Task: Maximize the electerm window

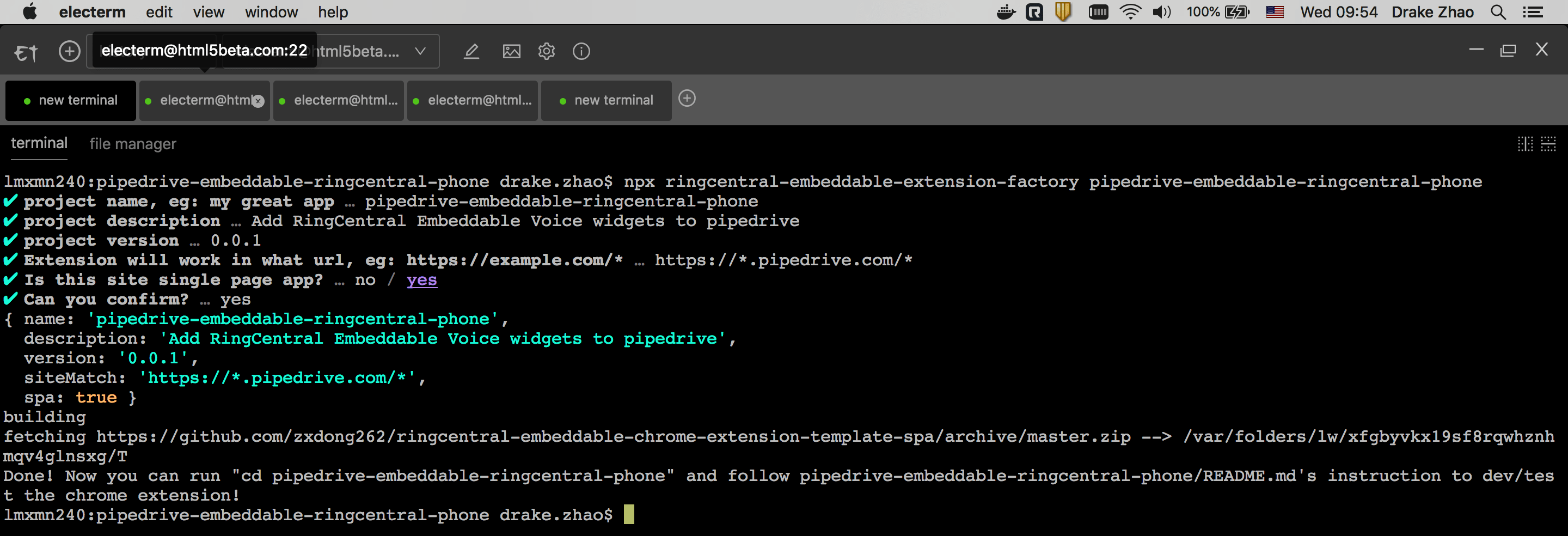Action: (x=1508, y=50)
